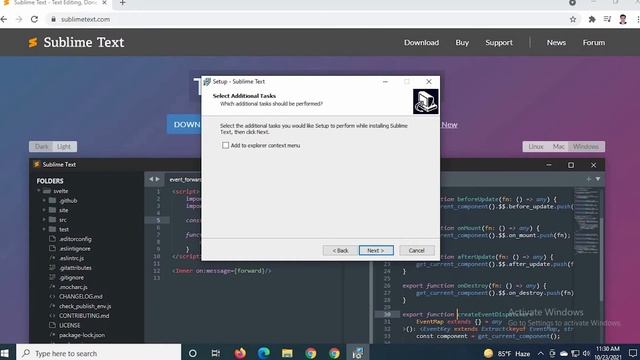Go forward in browser history
Image resolution: width=640 pixels, height=360 pixels.
(19, 19)
